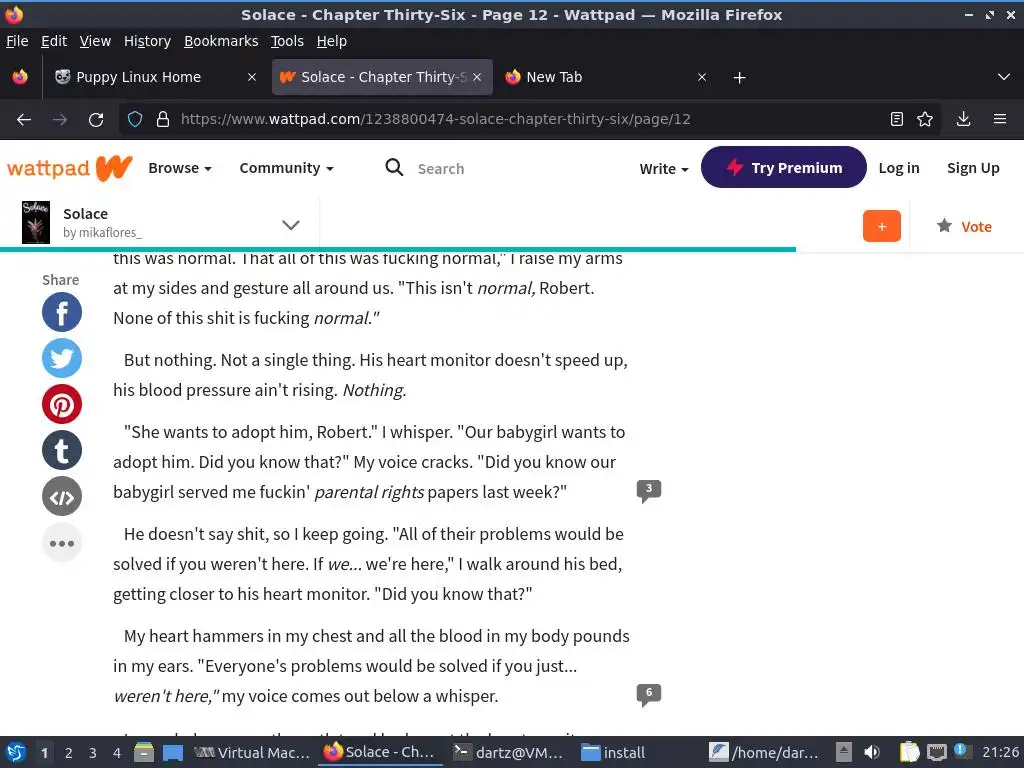Close the Solace chapter tab
The image size is (1024, 768).
[477, 77]
